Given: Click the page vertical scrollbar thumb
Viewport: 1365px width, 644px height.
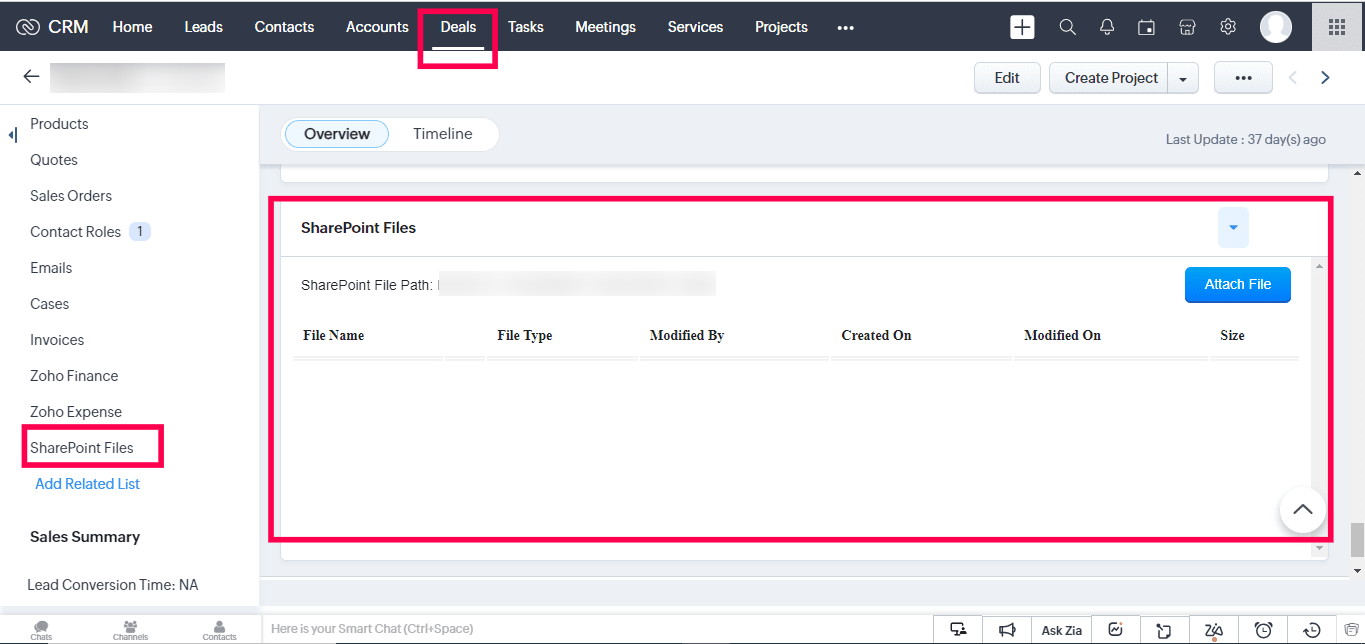Looking at the screenshot, I should pos(1357,540).
